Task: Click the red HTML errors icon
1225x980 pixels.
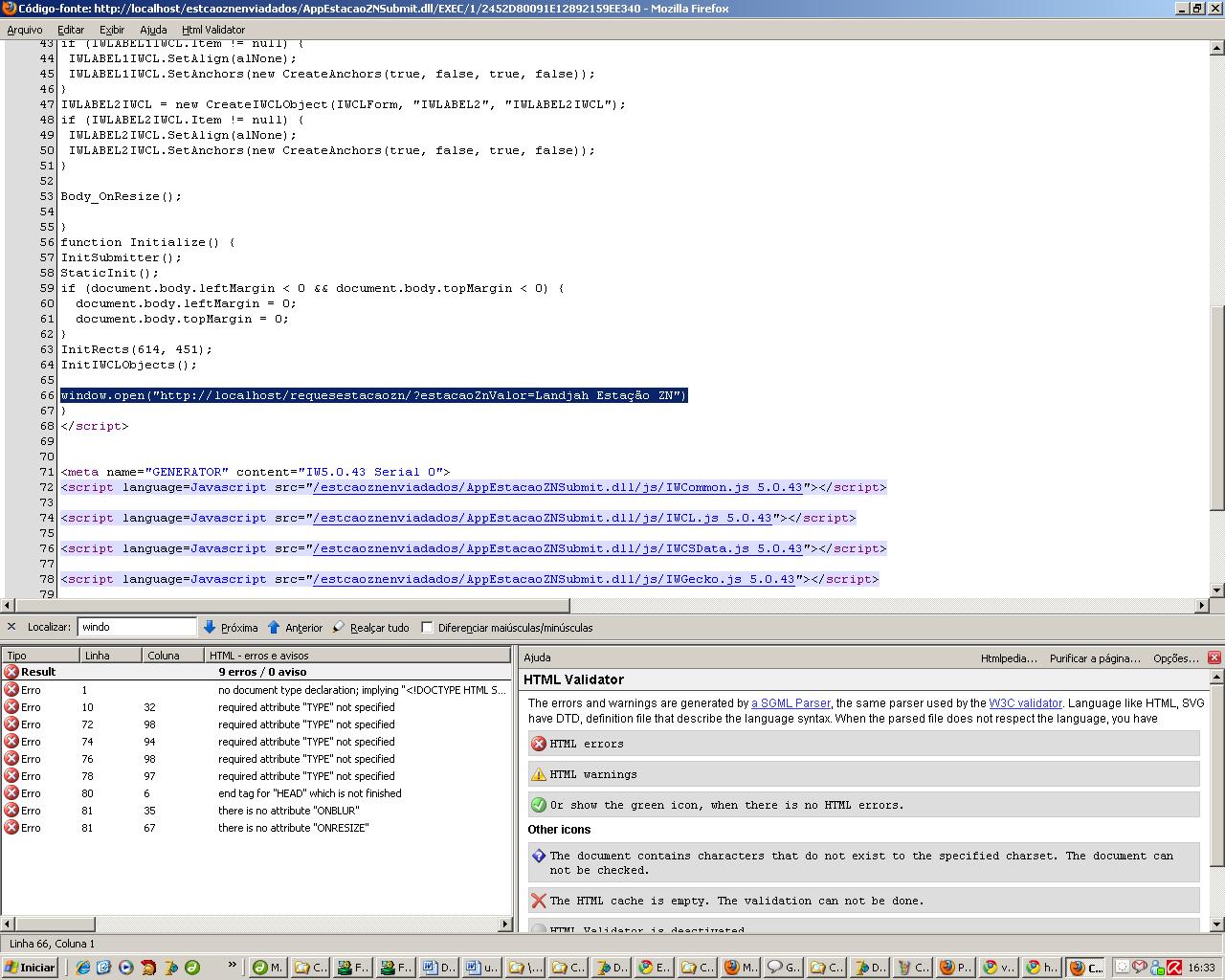Action: pyautogui.click(x=539, y=744)
